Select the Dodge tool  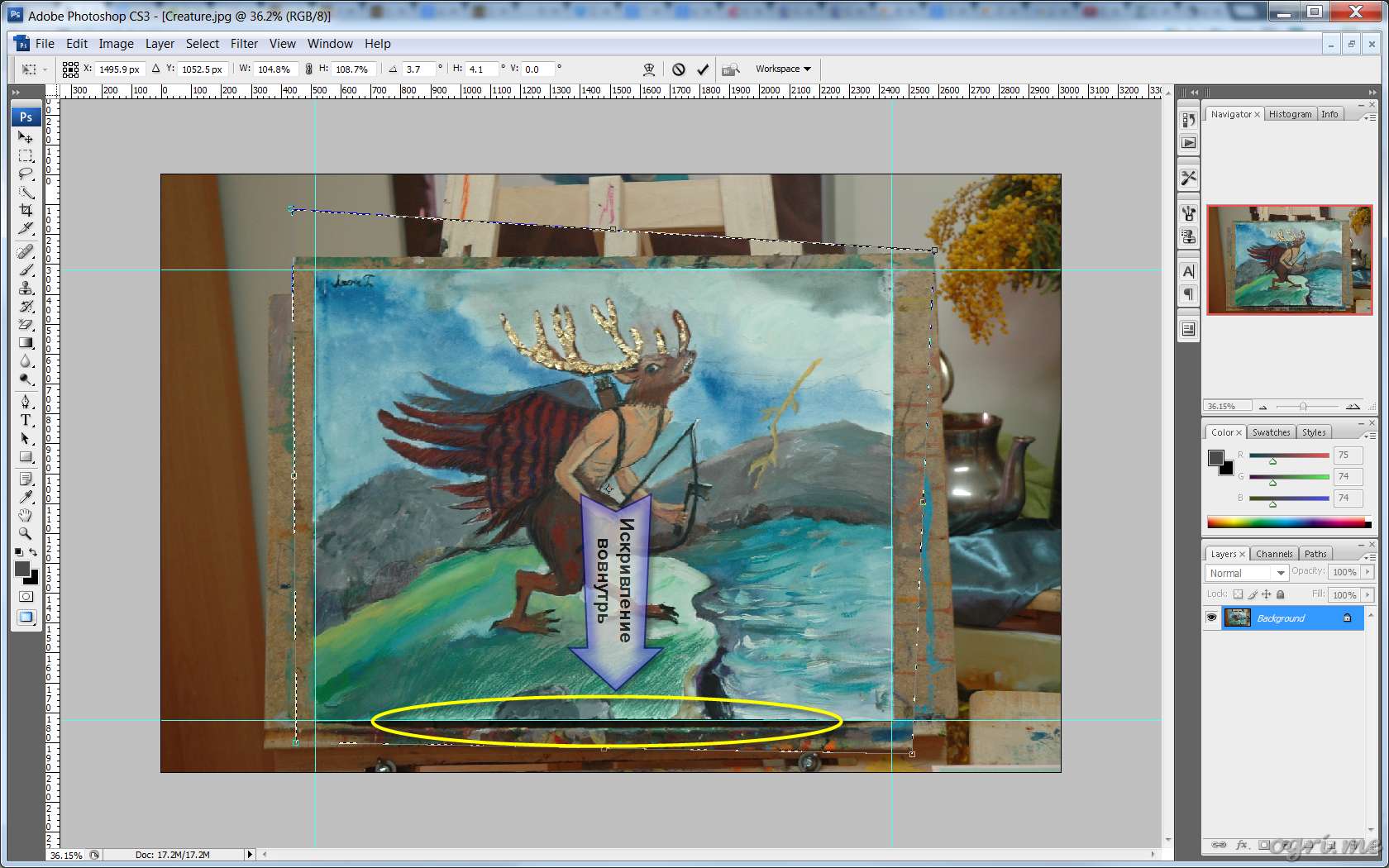(x=26, y=379)
